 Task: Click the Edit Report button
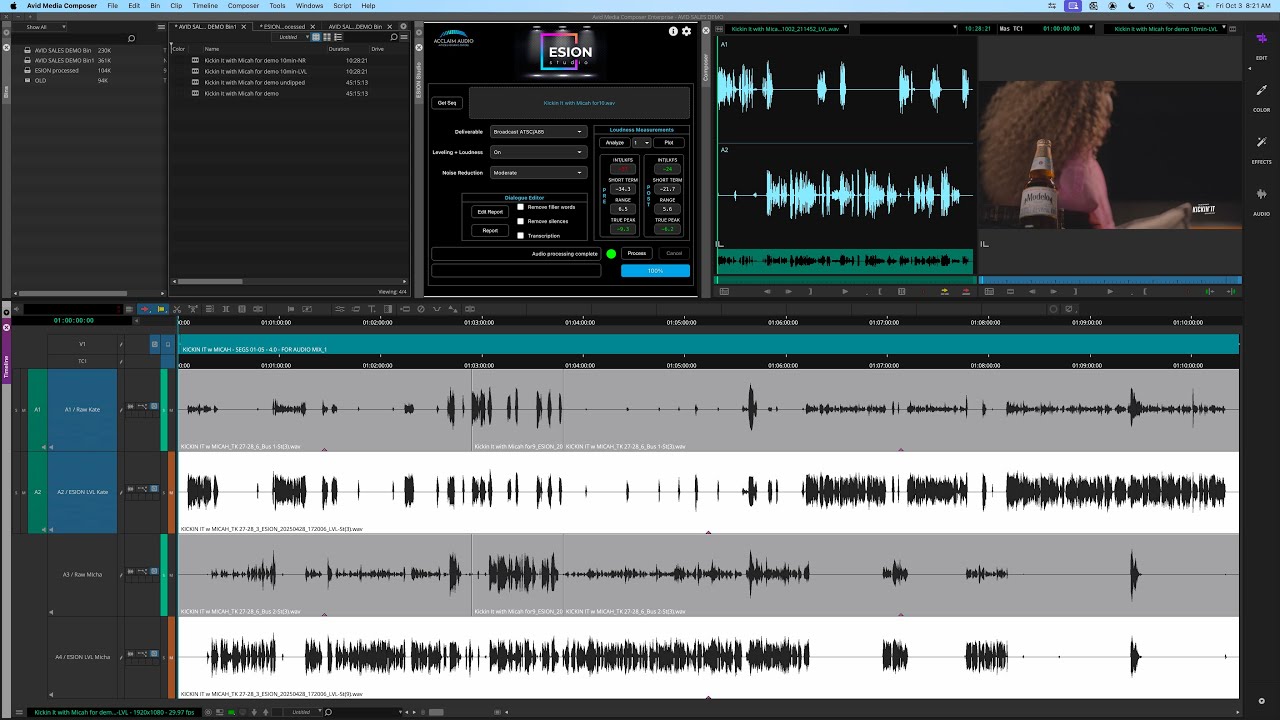[x=490, y=212]
